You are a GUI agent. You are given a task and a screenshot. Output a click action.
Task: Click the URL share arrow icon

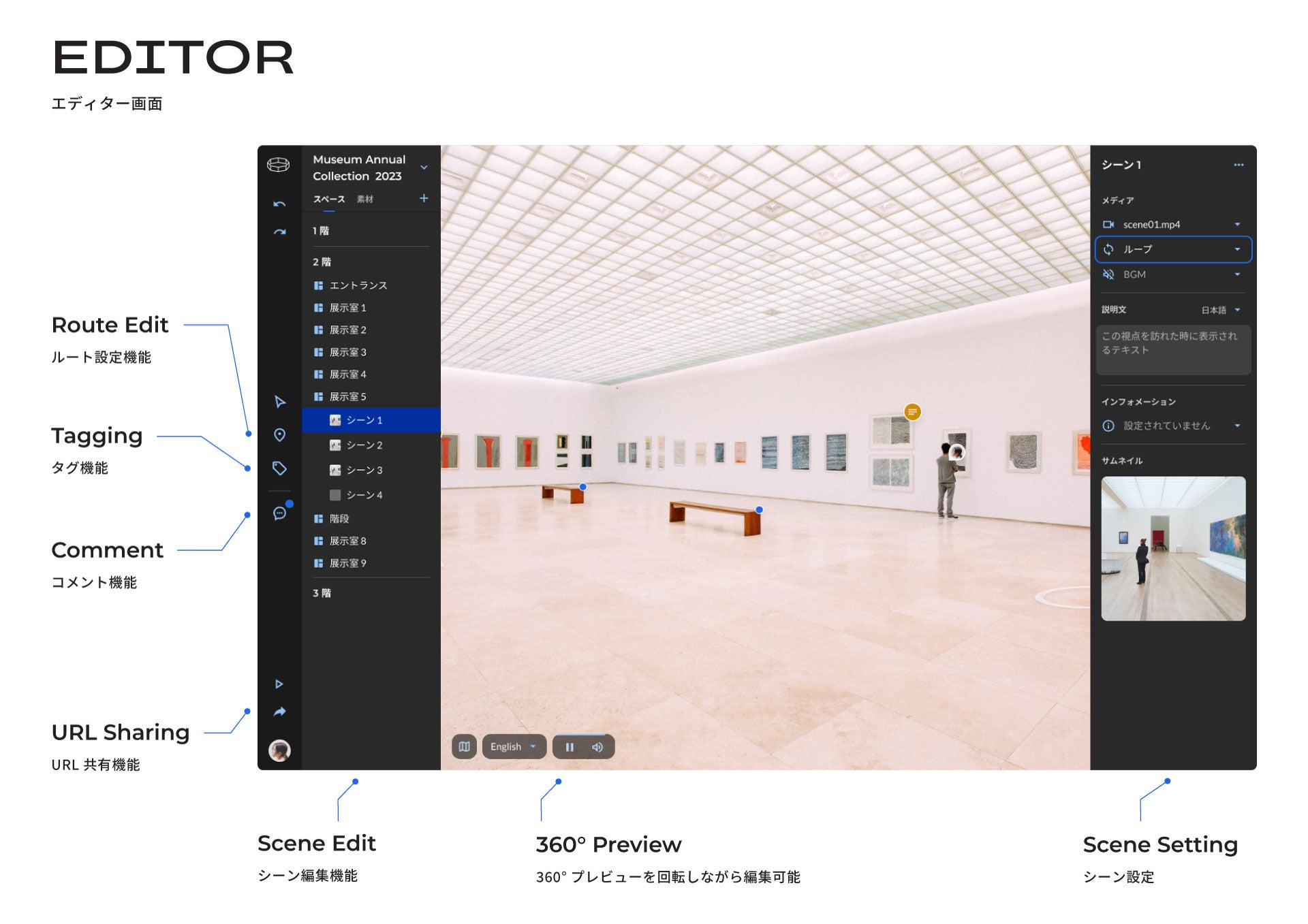coord(279,712)
